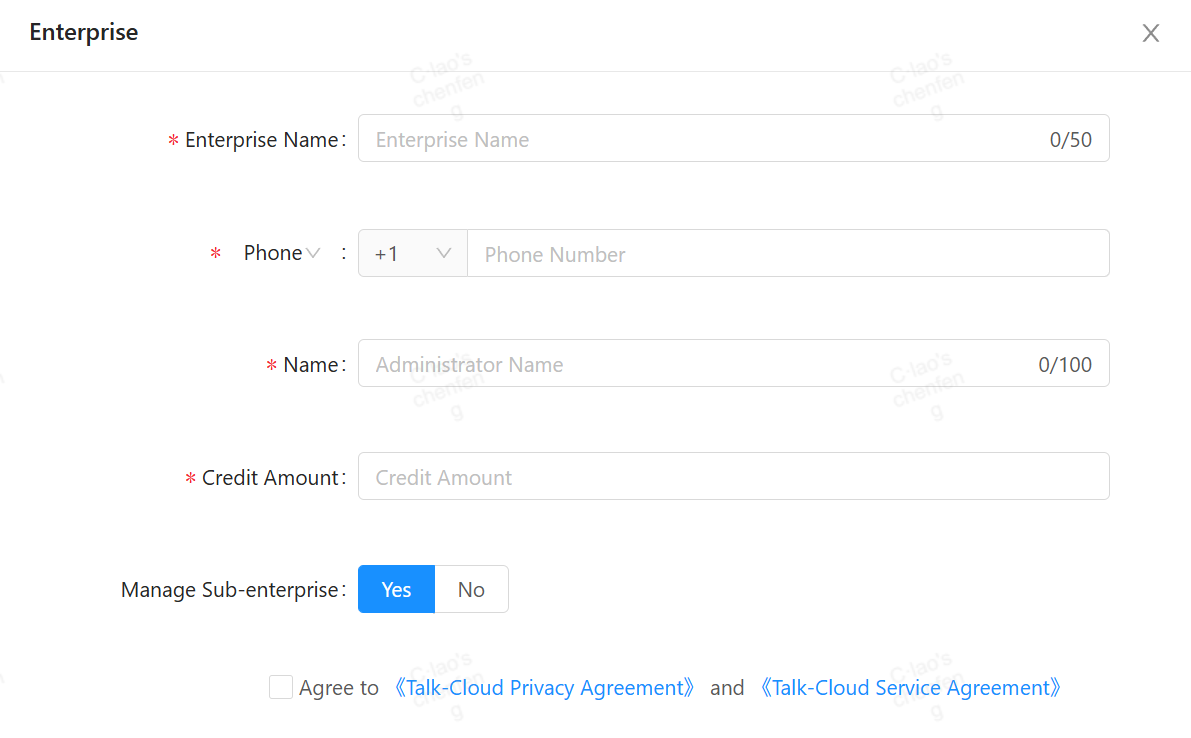This screenshot has width=1191, height=738.
Task: Expand the +1 country code selector
Action: [x=412, y=254]
